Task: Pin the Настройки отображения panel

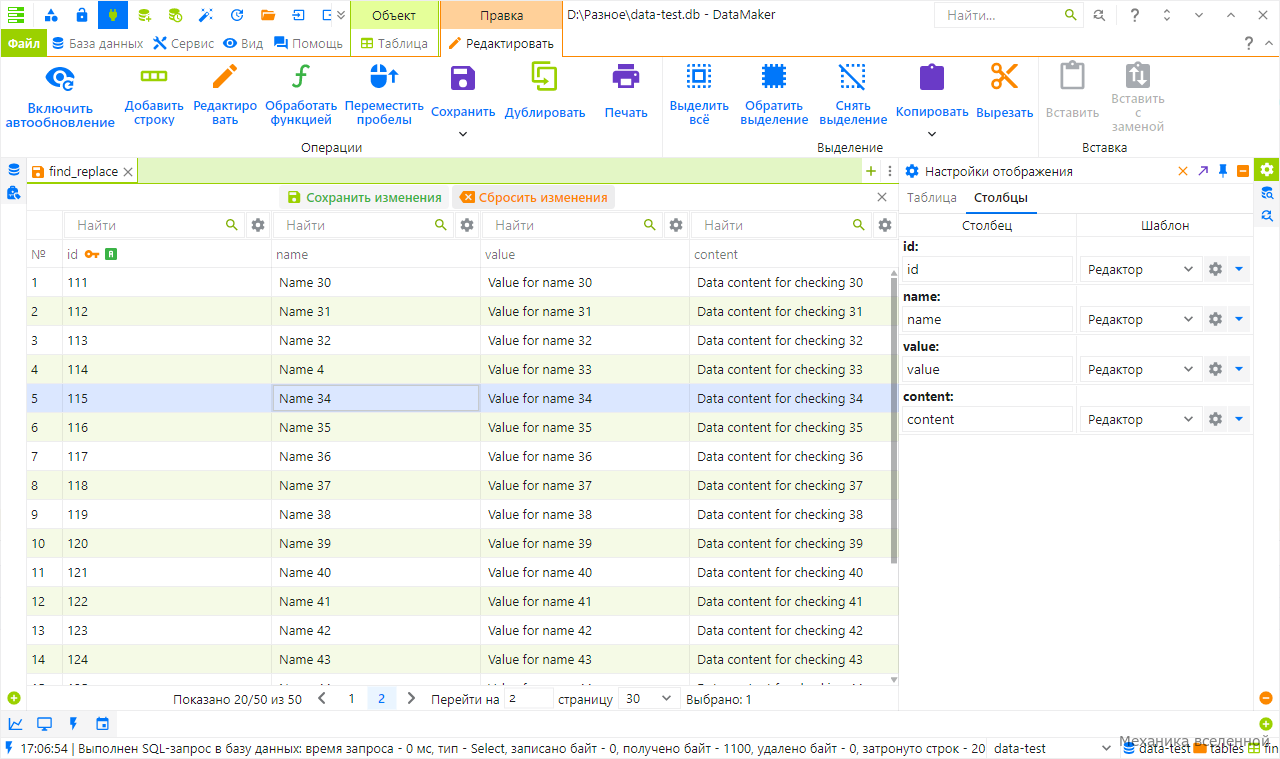Action: click(x=1223, y=171)
